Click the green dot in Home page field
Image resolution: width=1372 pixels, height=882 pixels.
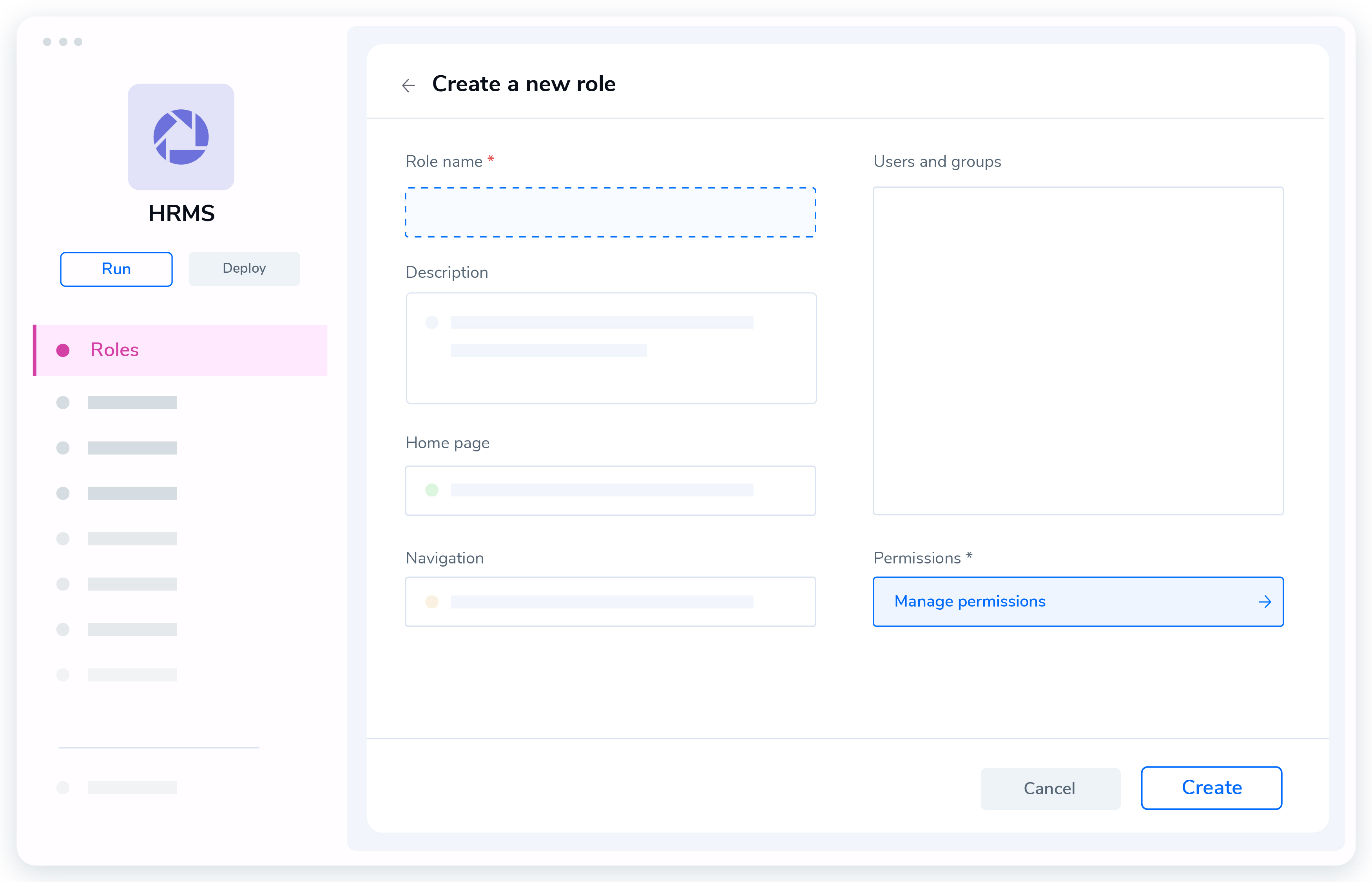432,490
